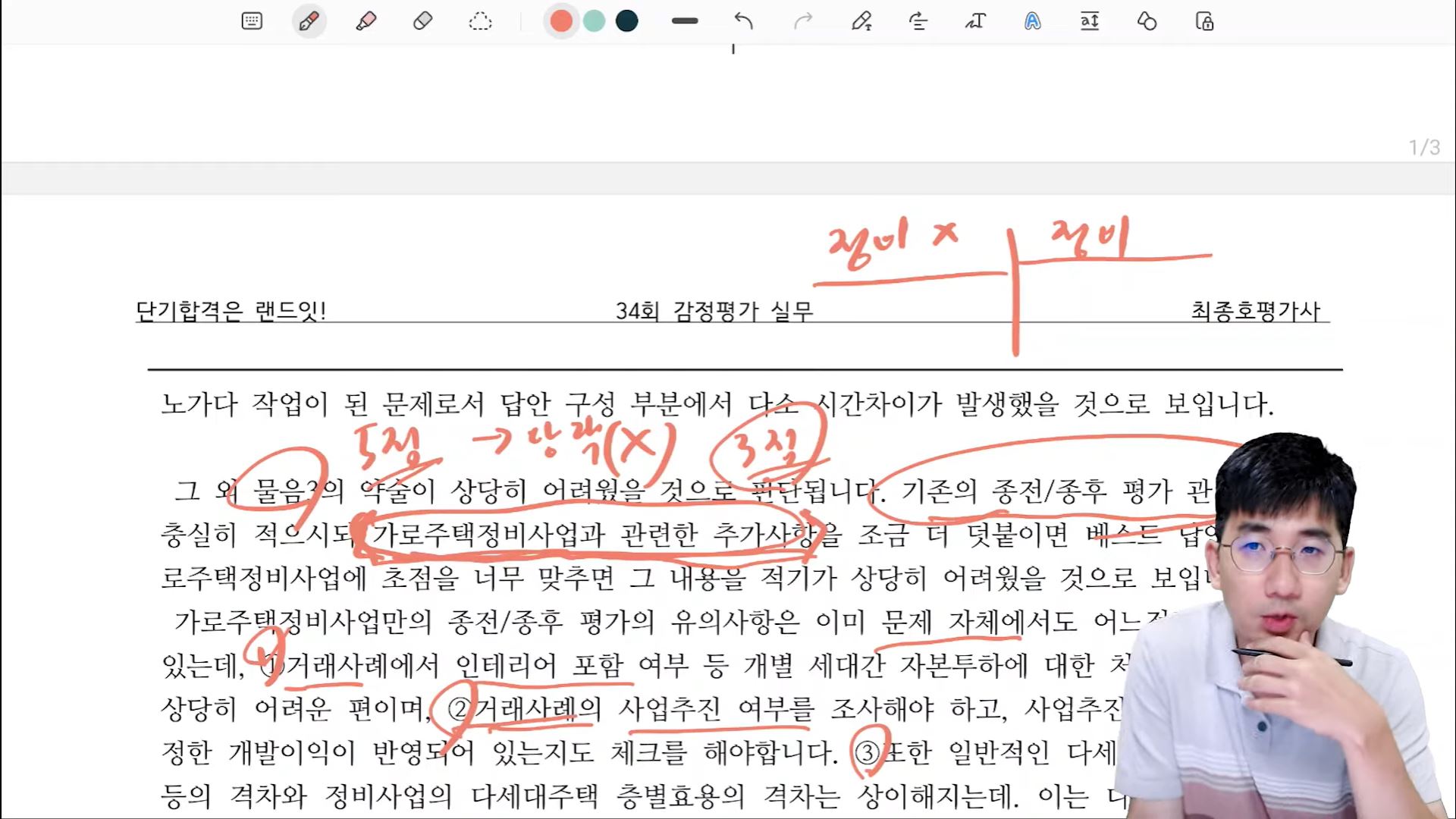Screen dimensions: 1456x819
Task: Redo the undone stroke
Action: coord(803,21)
